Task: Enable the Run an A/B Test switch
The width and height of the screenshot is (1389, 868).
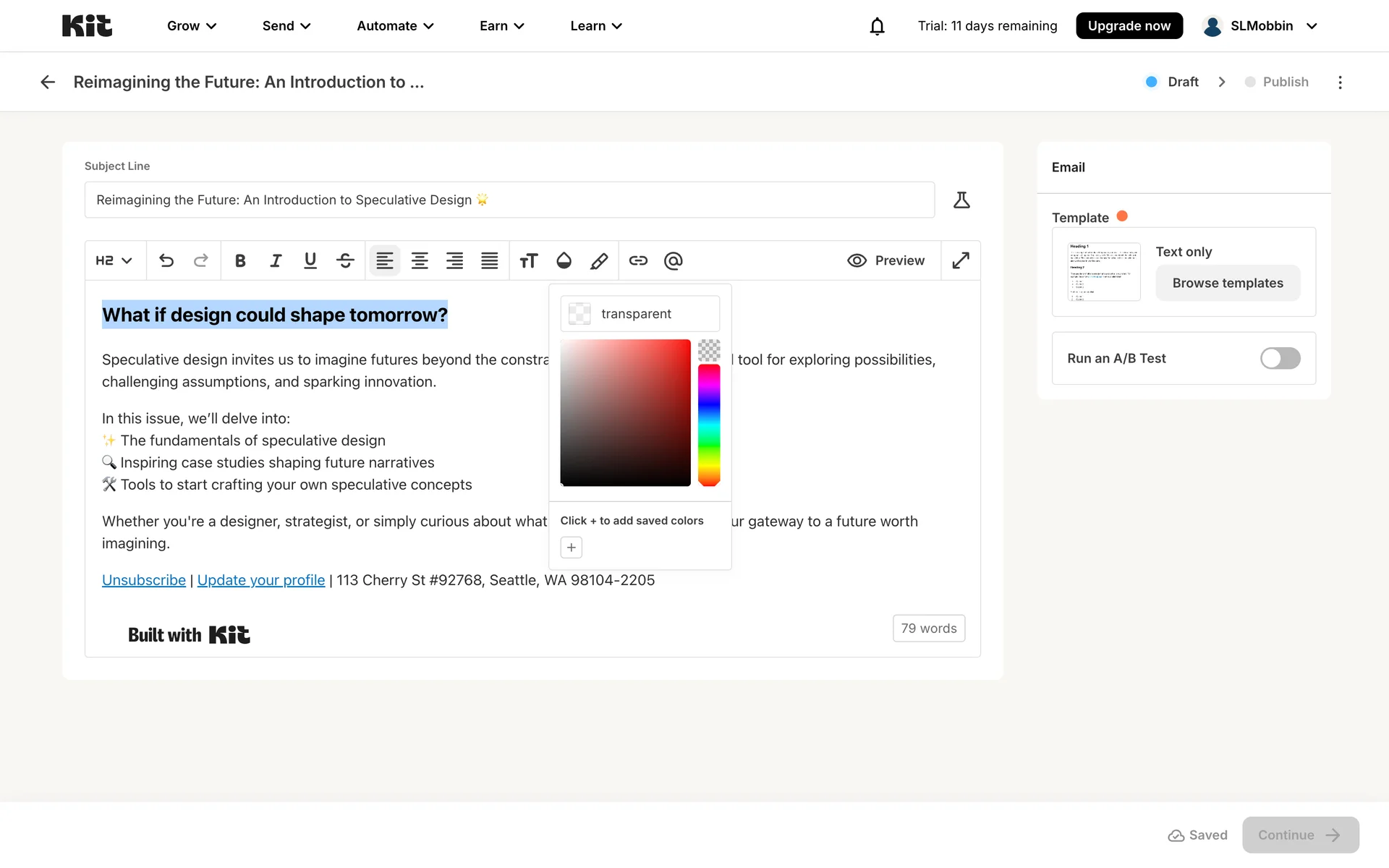Action: pos(1280,358)
